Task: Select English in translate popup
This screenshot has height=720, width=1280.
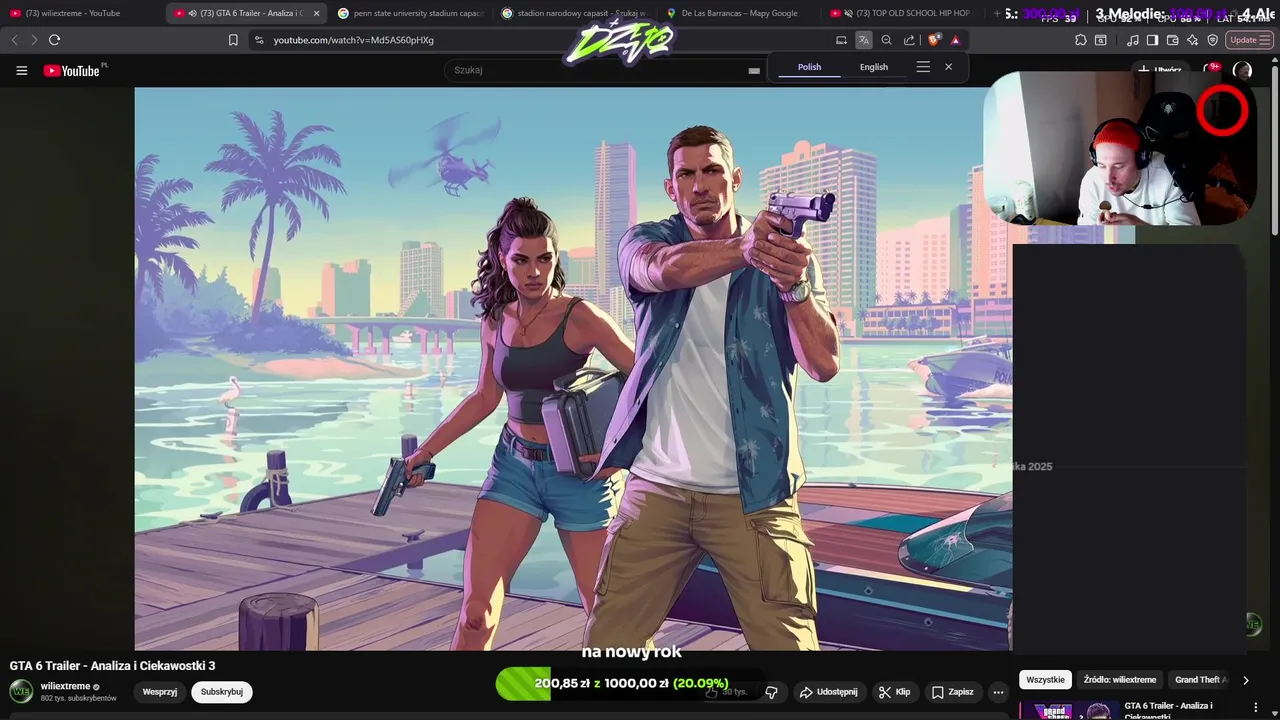Action: (873, 67)
